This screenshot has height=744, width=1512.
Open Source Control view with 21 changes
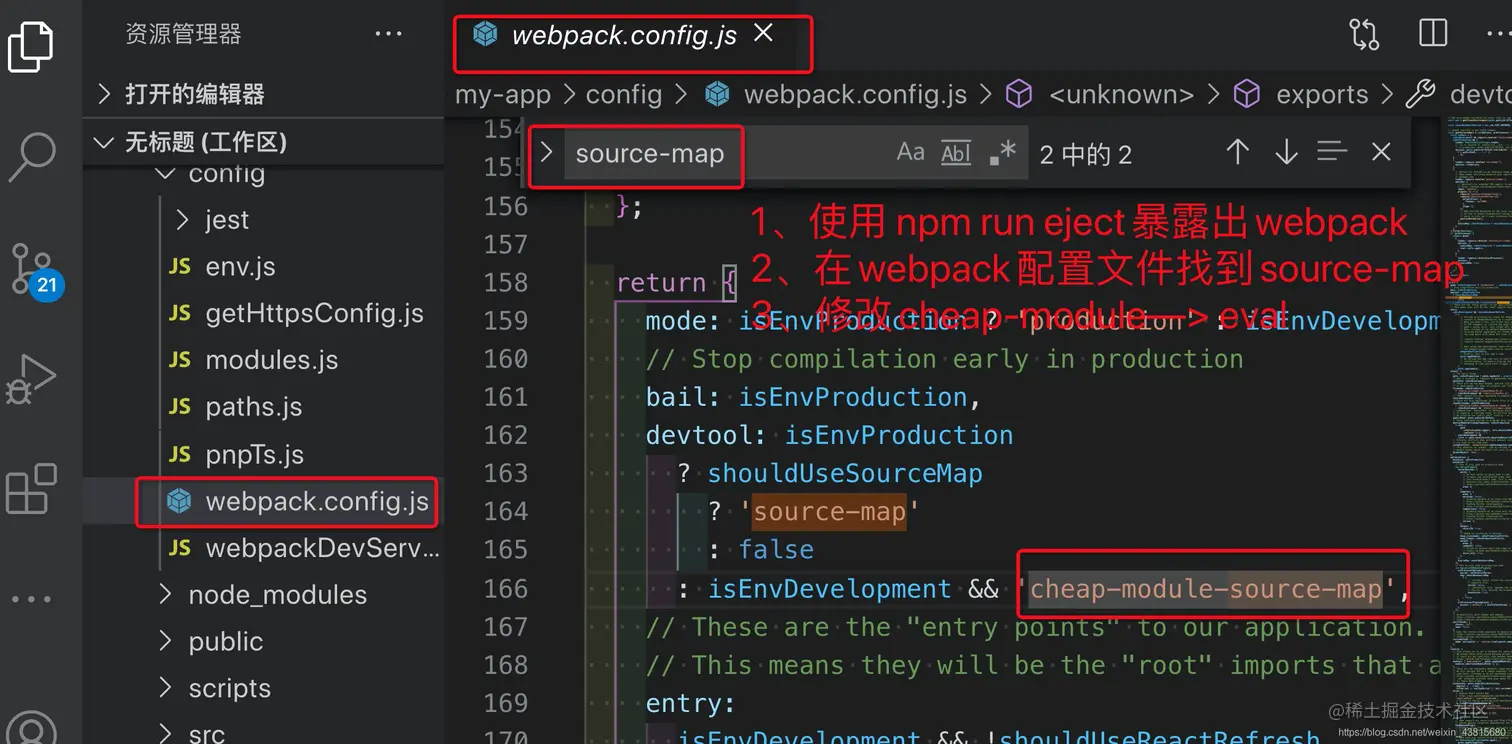(36, 270)
